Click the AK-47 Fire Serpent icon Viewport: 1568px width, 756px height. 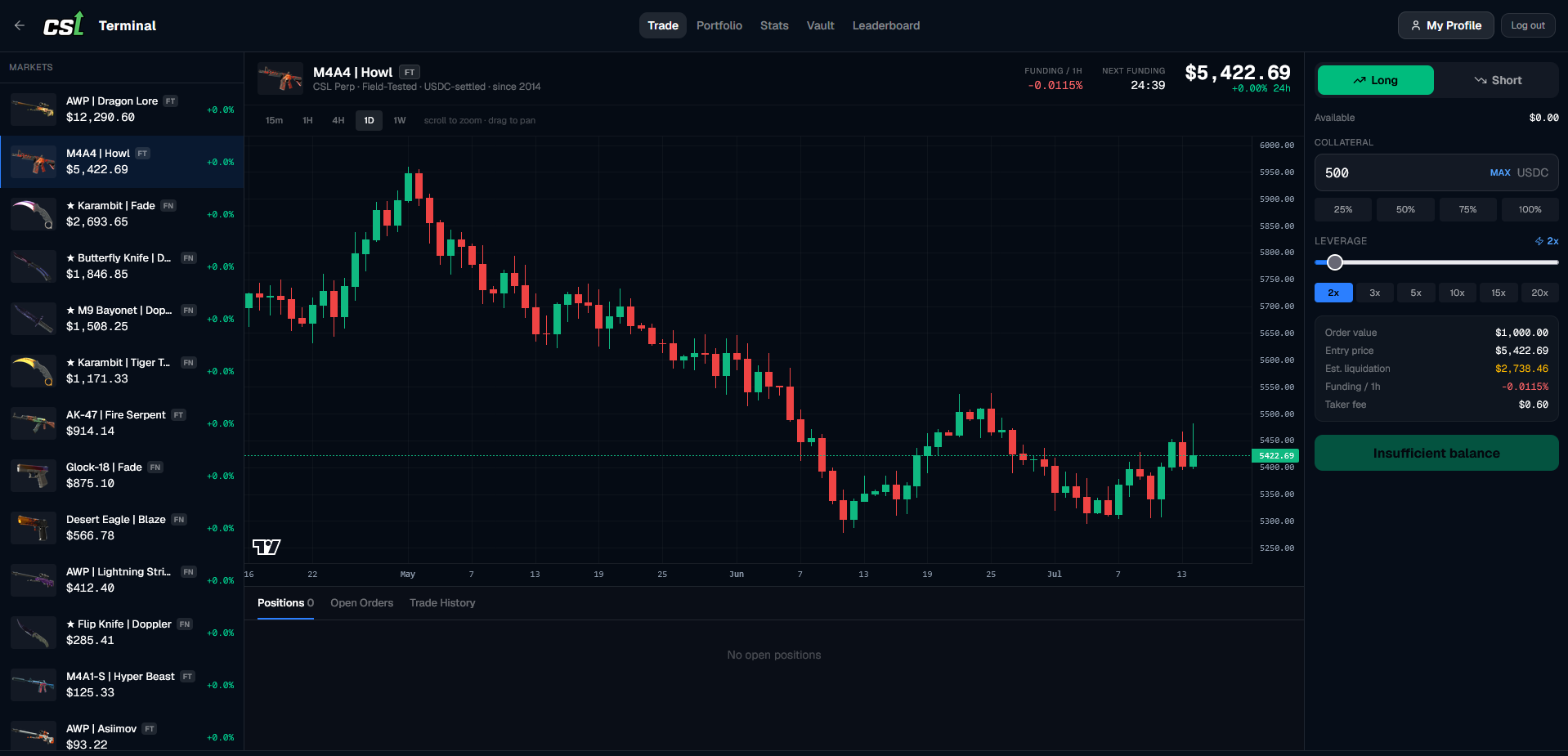pos(34,423)
